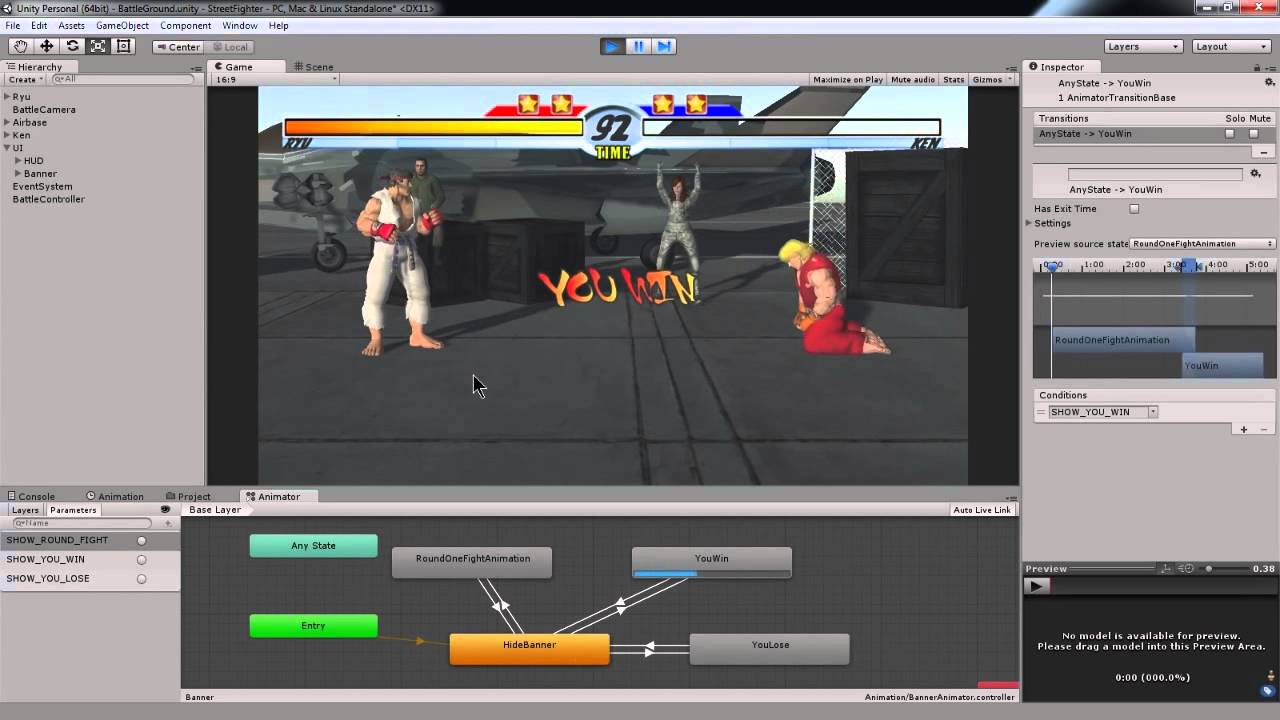Select the Scale tool in the toolbar
Image resolution: width=1280 pixels, height=720 pixels.
[x=98, y=46]
